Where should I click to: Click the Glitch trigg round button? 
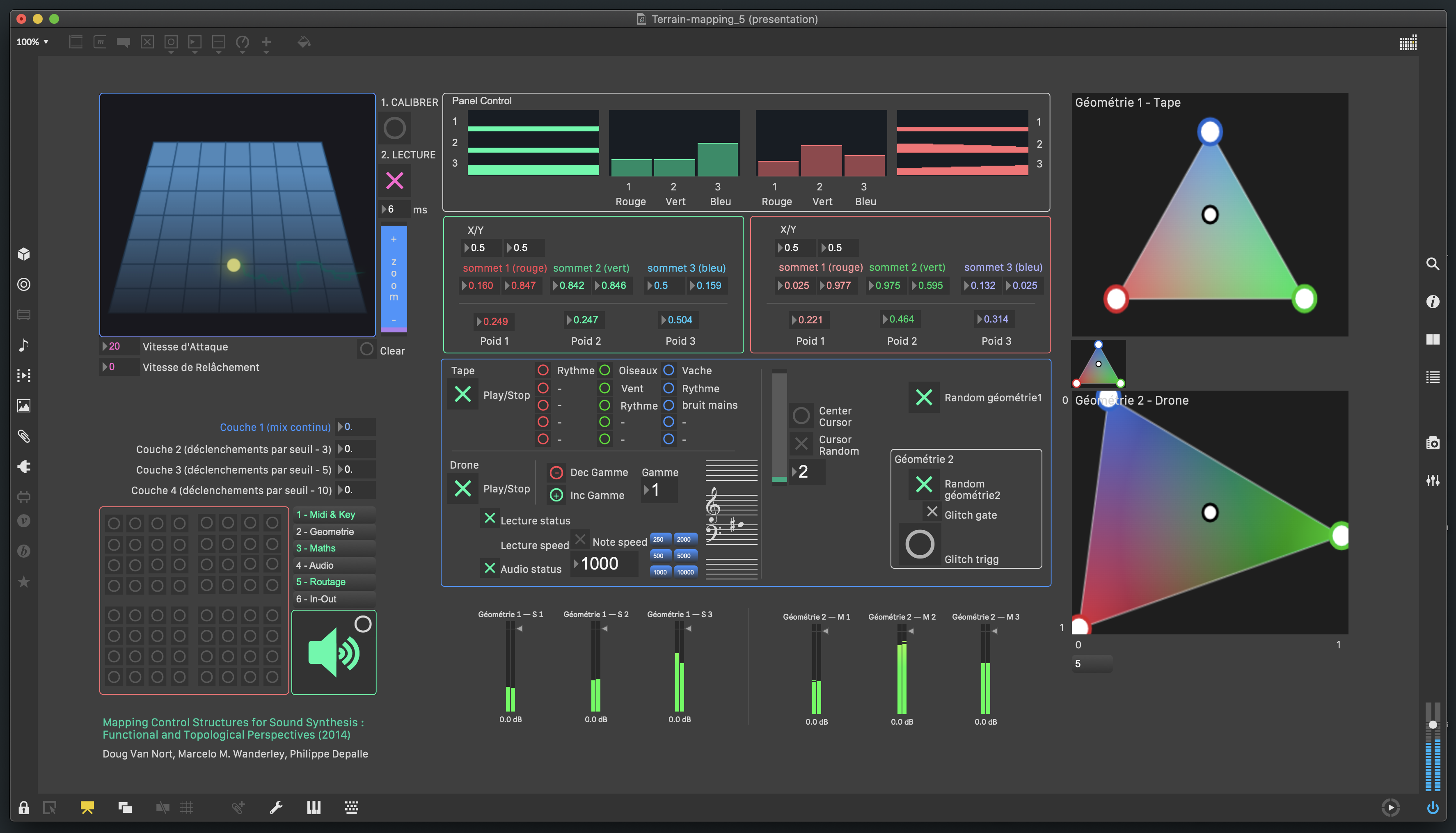(x=919, y=544)
